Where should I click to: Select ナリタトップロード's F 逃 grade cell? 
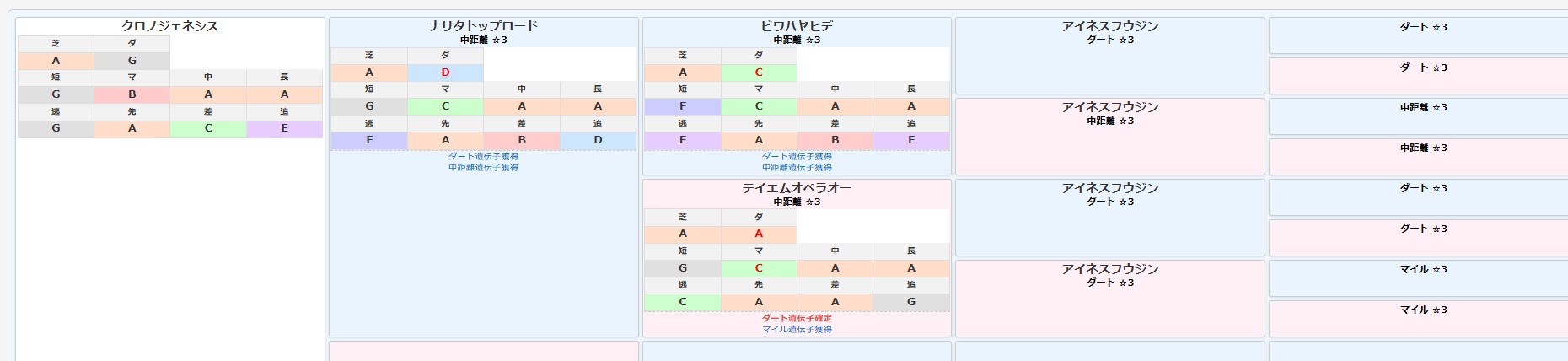[369, 140]
